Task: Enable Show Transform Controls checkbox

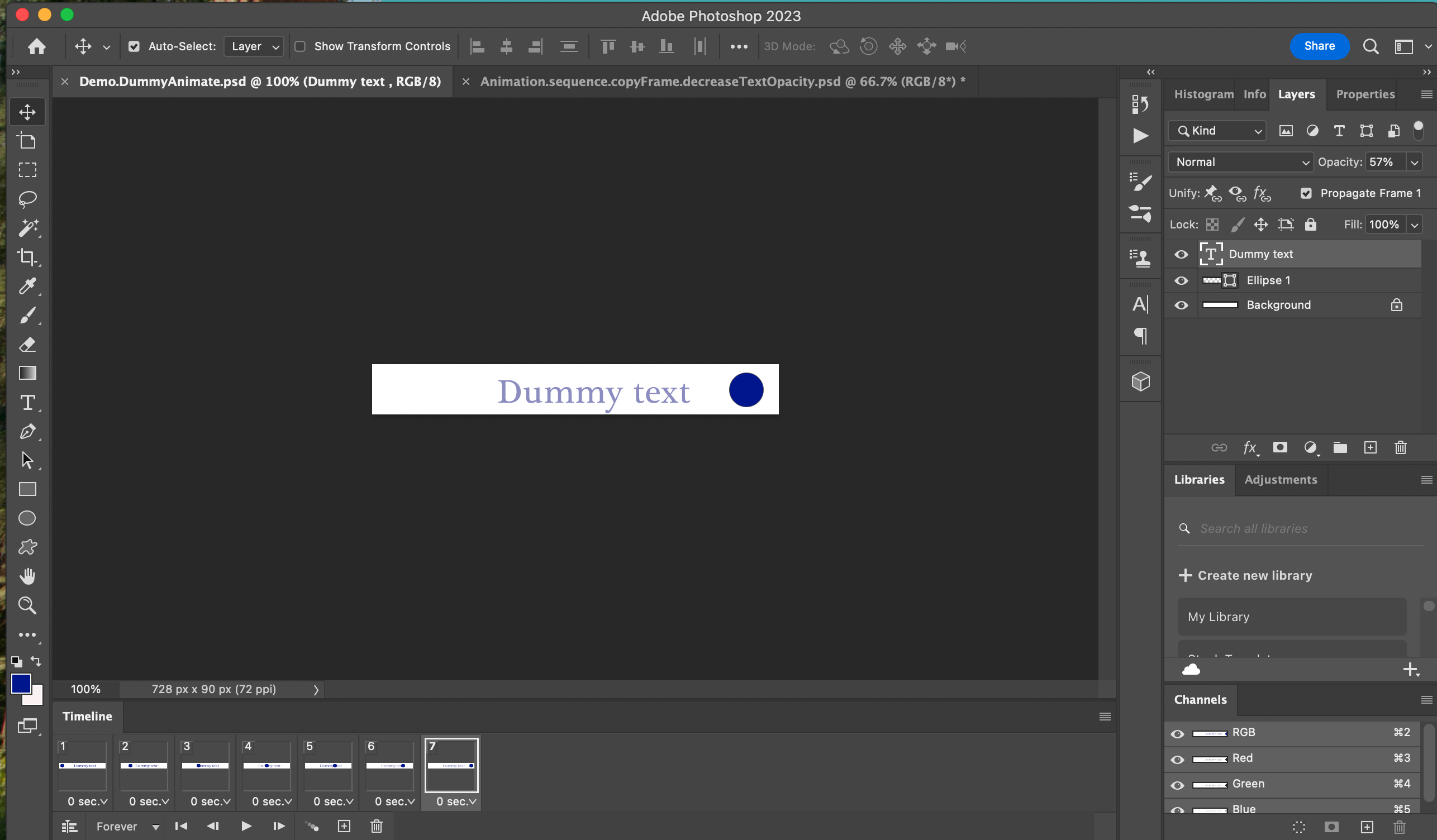Action: [300, 46]
